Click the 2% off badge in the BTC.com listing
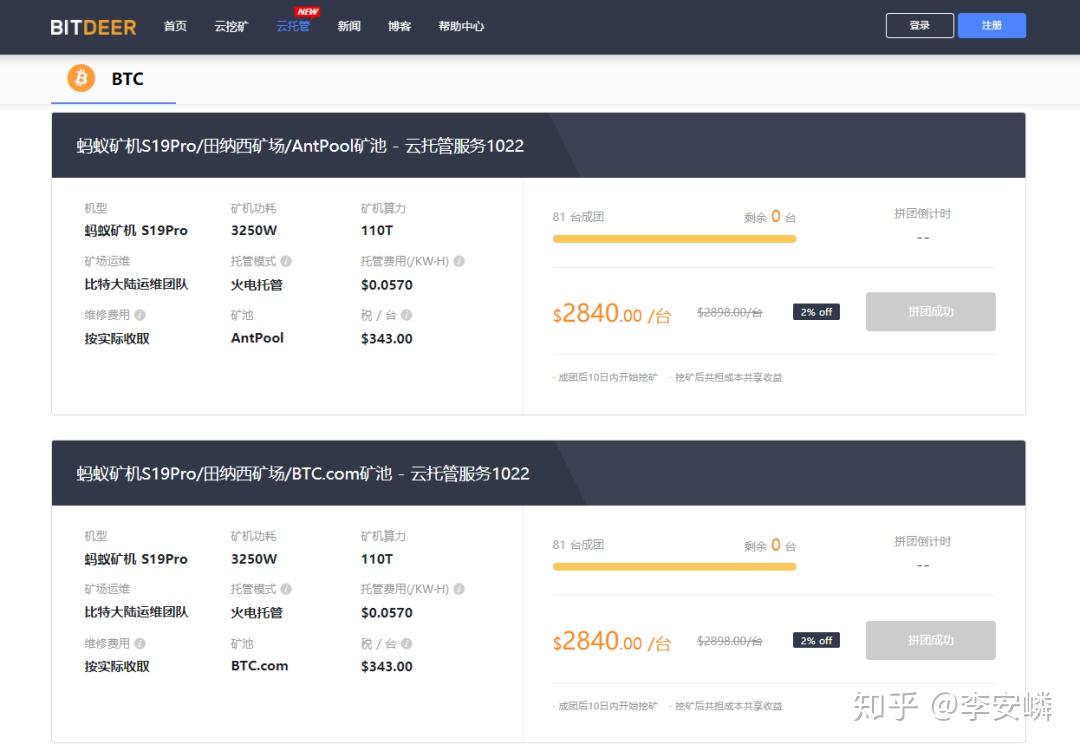The image size is (1080, 751). pyautogui.click(x=816, y=640)
